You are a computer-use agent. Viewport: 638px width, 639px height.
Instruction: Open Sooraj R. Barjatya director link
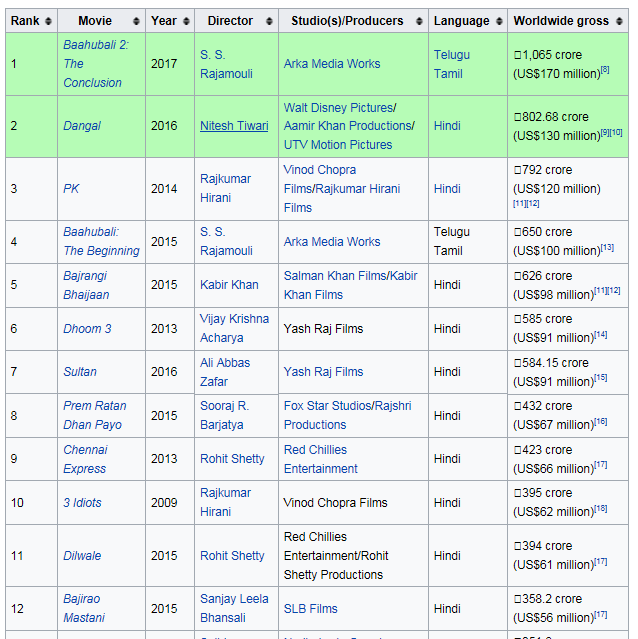click(x=224, y=415)
